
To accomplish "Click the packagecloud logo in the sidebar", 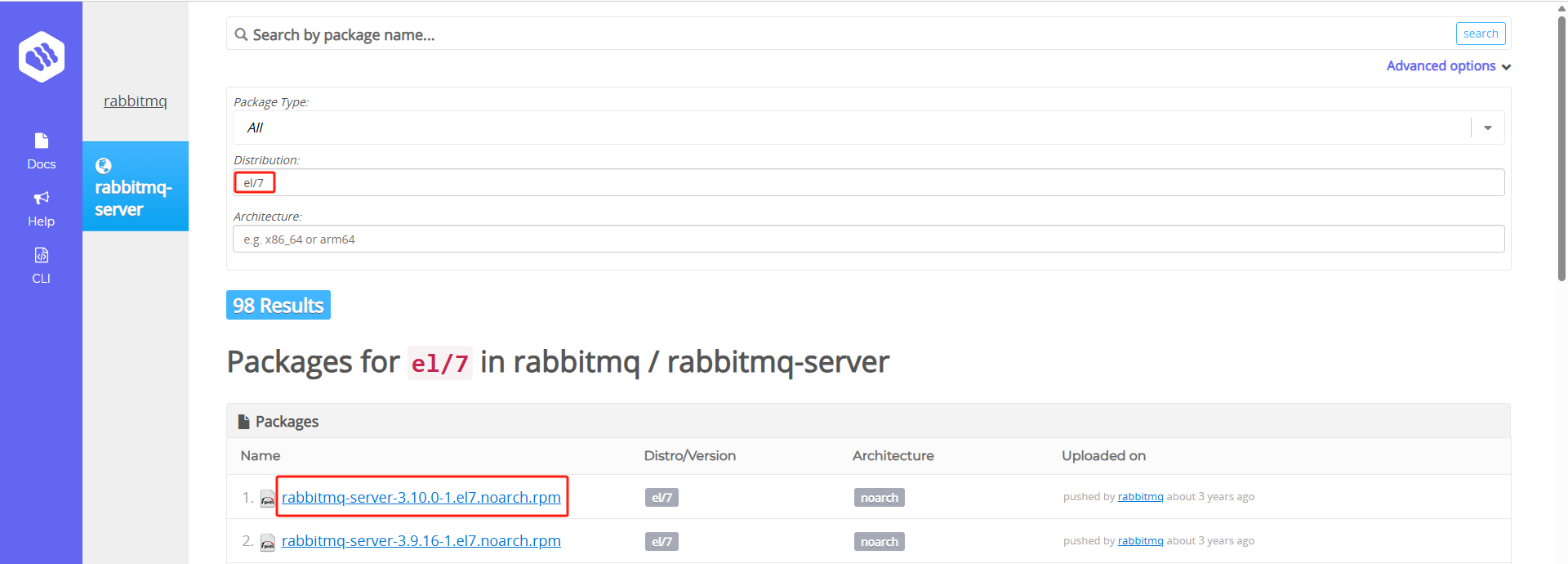I will tap(42, 56).
